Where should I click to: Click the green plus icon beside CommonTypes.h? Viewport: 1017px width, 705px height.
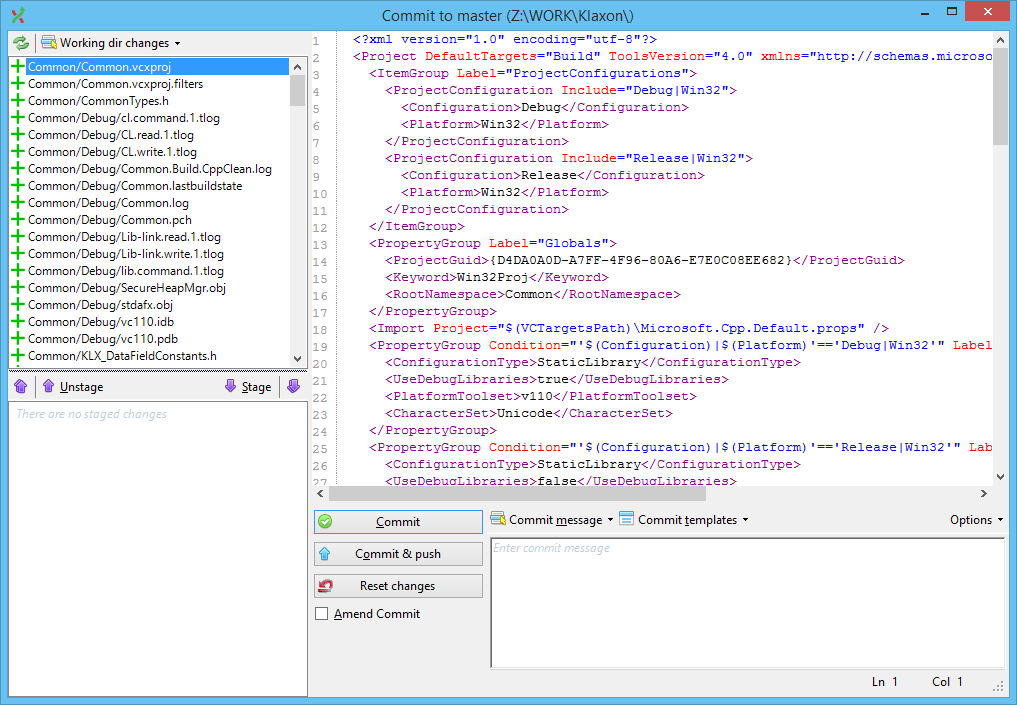18,101
